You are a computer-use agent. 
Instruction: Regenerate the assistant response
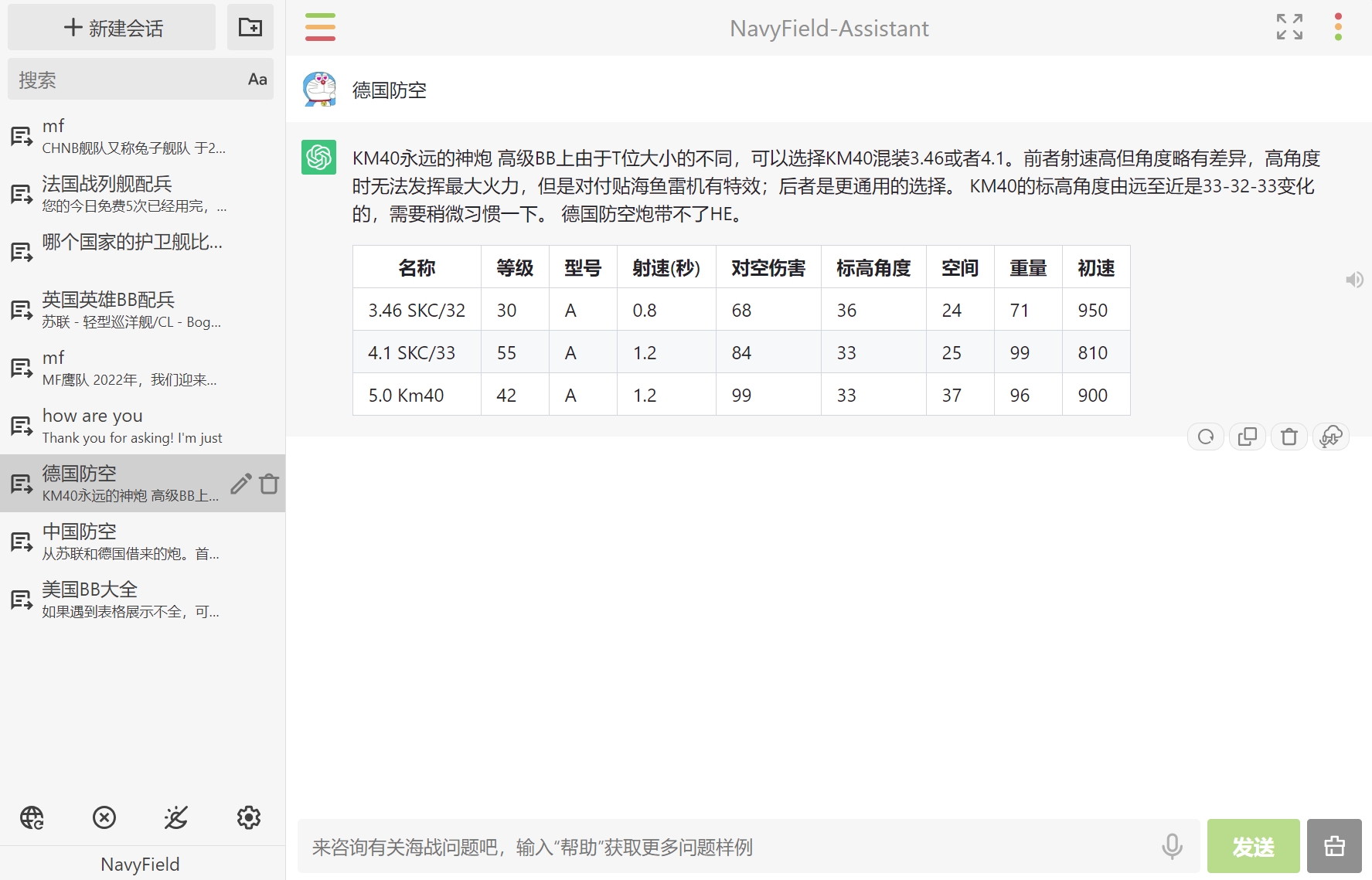(x=1205, y=437)
